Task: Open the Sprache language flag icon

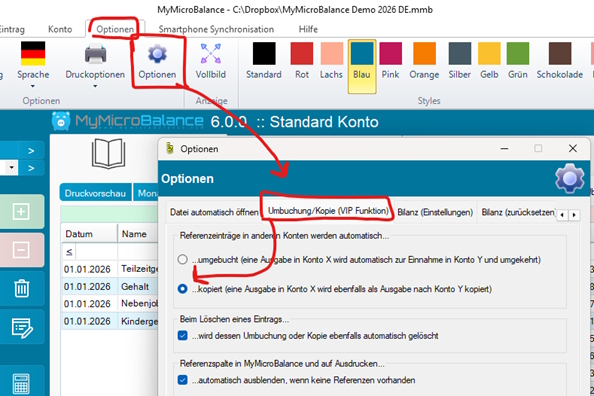Action: [33, 53]
